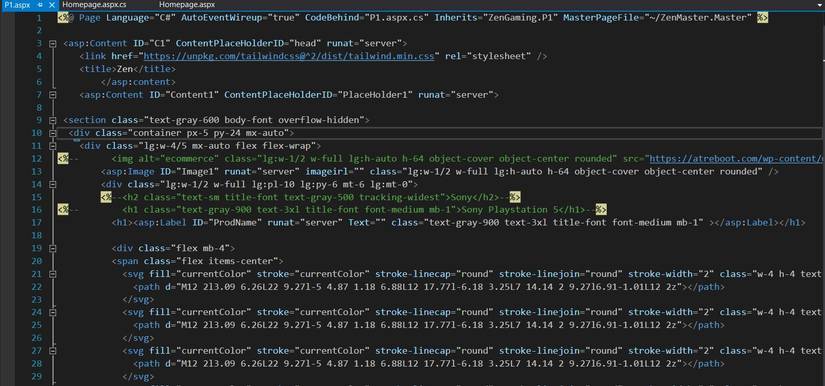Click line number 29 in the gutter
825x386 pixels.
[36, 377]
